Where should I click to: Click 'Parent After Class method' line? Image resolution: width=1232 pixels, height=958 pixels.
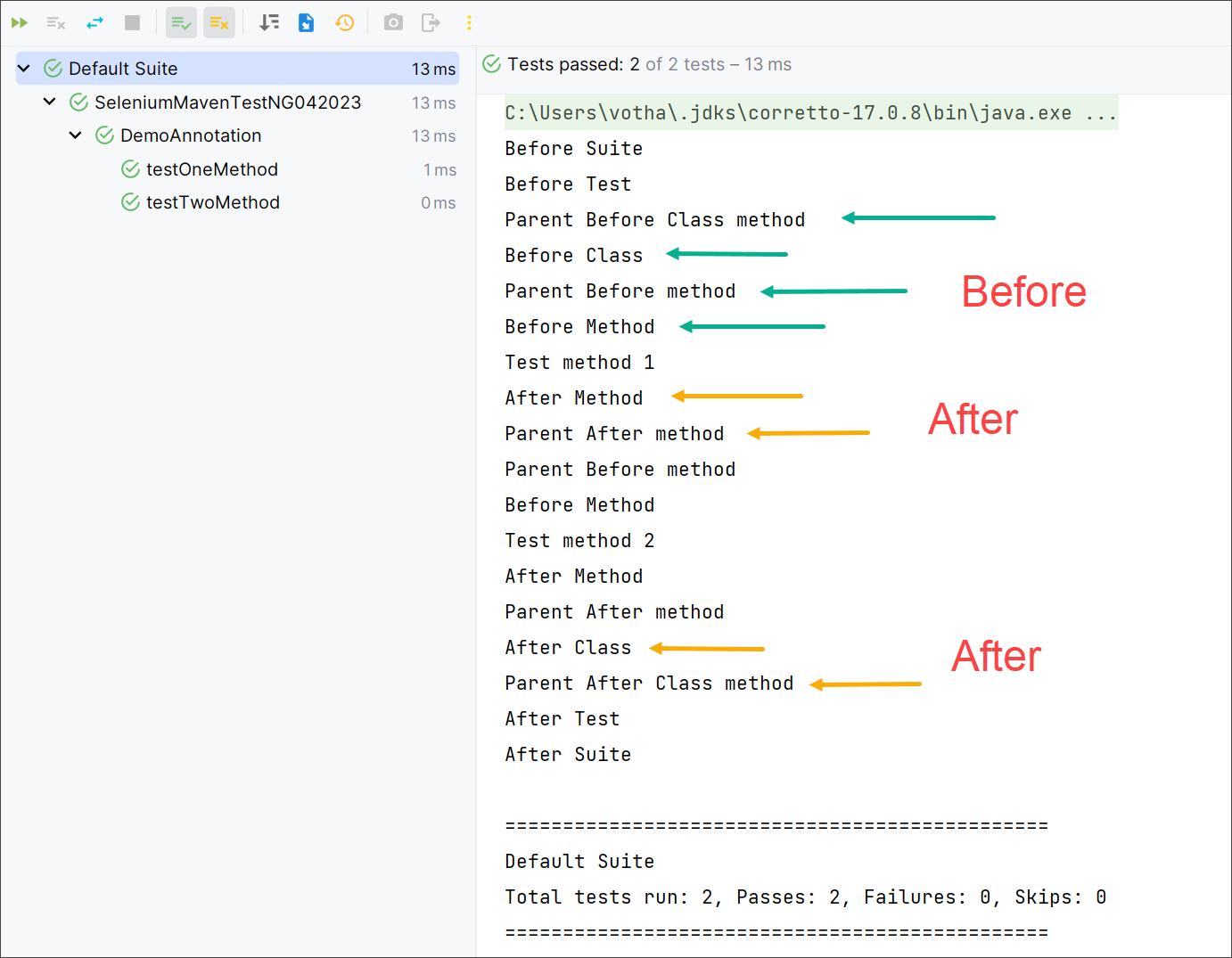(649, 684)
